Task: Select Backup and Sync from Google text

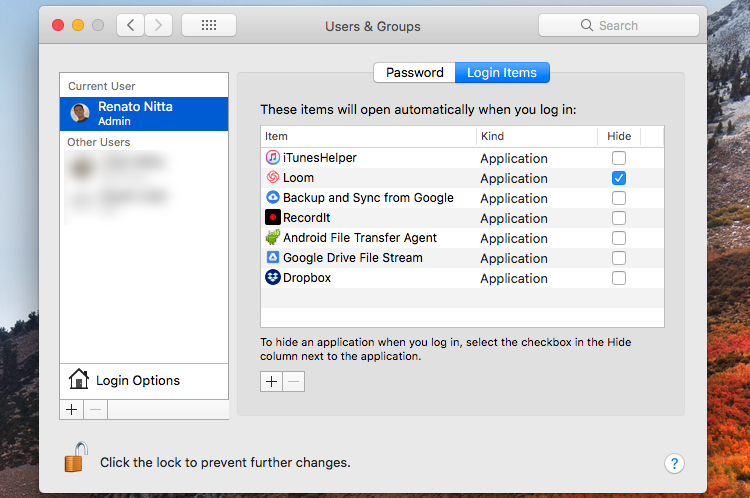Action: tap(368, 198)
